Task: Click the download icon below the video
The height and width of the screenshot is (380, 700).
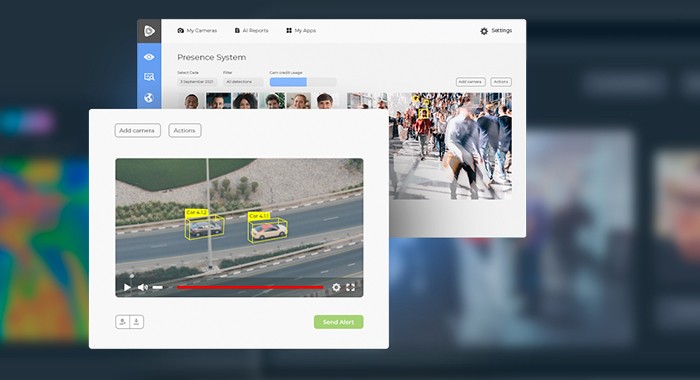Action: tap(137, 322)
